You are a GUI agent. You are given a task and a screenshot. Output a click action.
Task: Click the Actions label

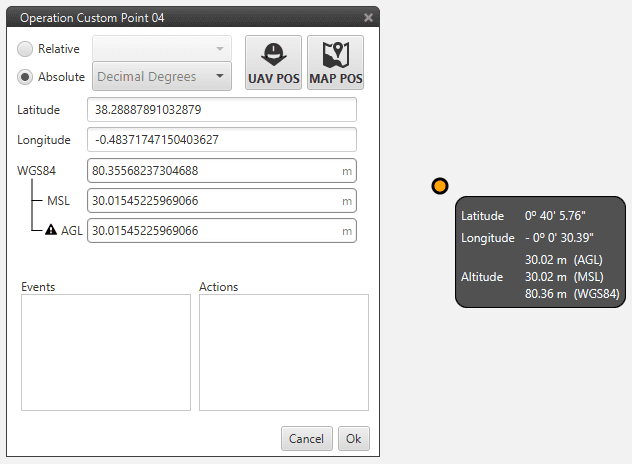tap(218, 287)
